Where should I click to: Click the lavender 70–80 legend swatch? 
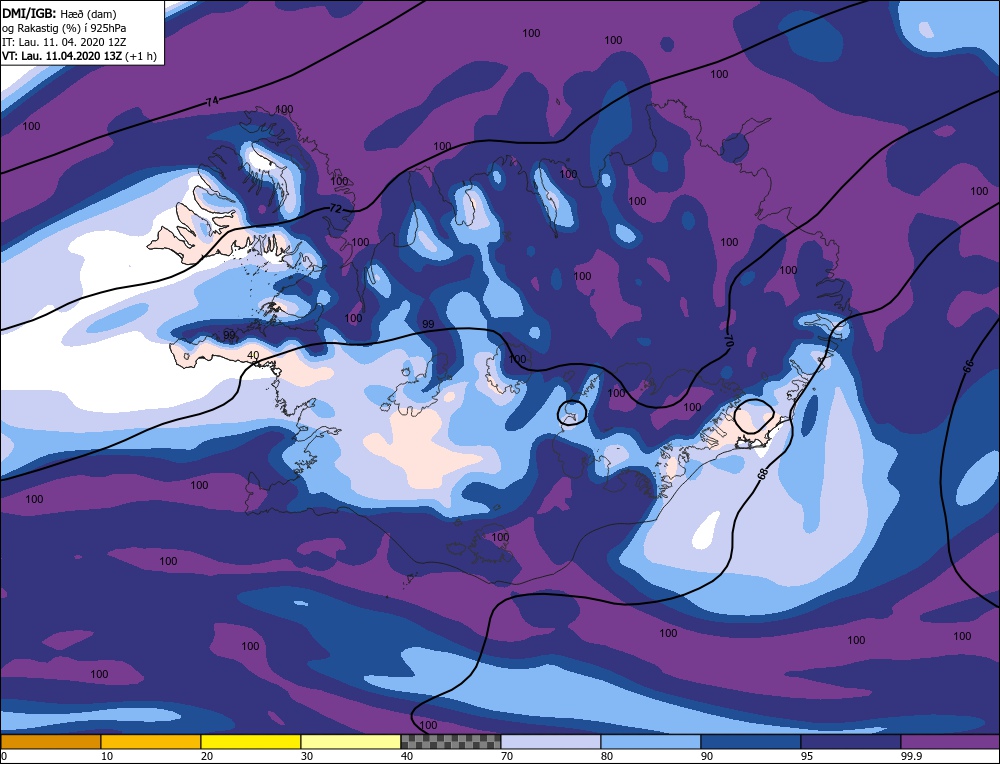[x=550, y=742]
